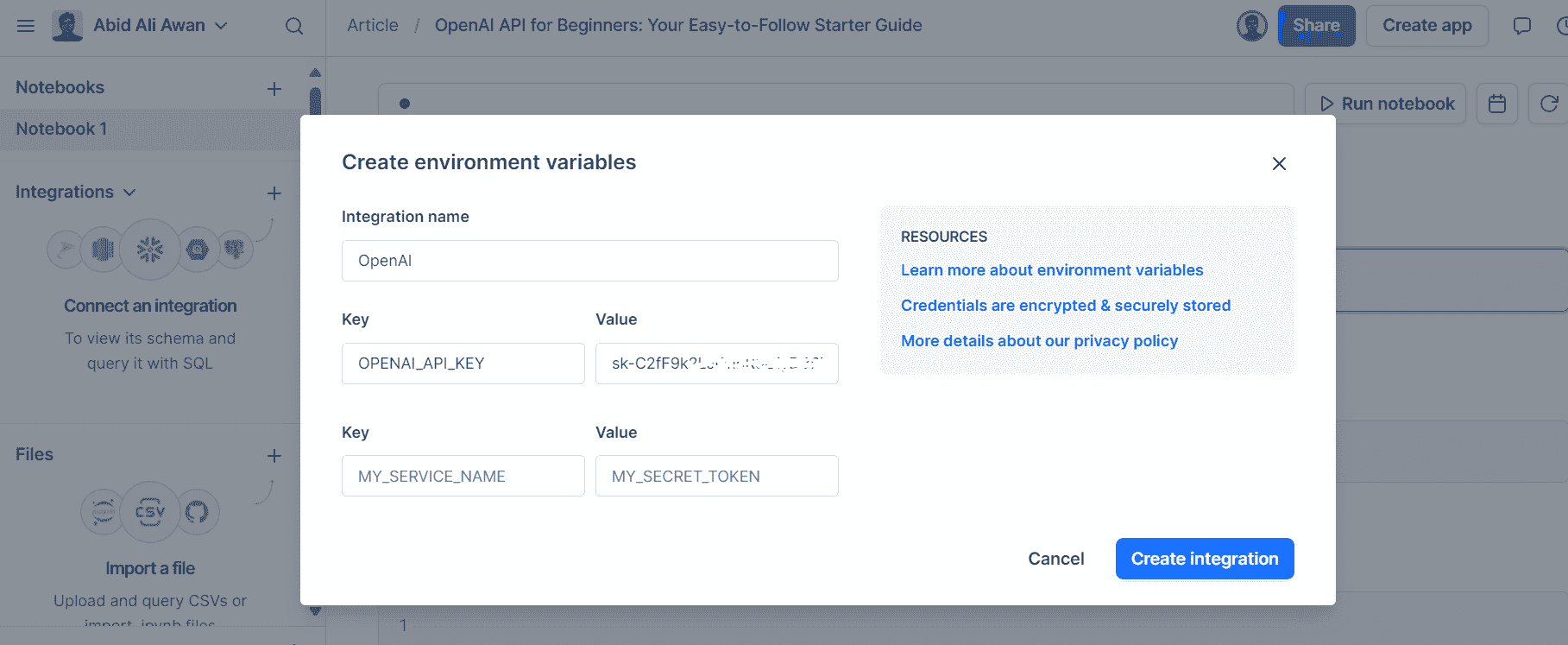This screenshot has width=1568, height=645.
Task: Open the comments speech bubble icon
Action: [1522, 26]
